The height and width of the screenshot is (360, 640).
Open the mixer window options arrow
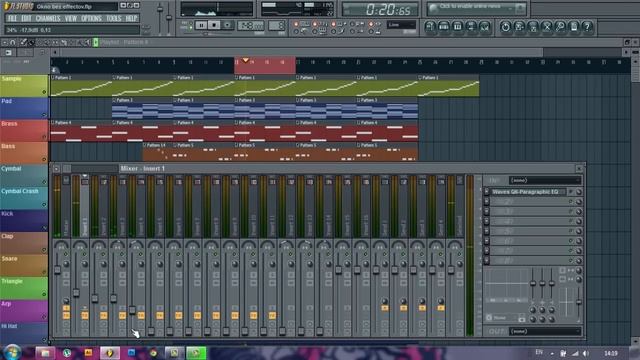click(56, 168)
